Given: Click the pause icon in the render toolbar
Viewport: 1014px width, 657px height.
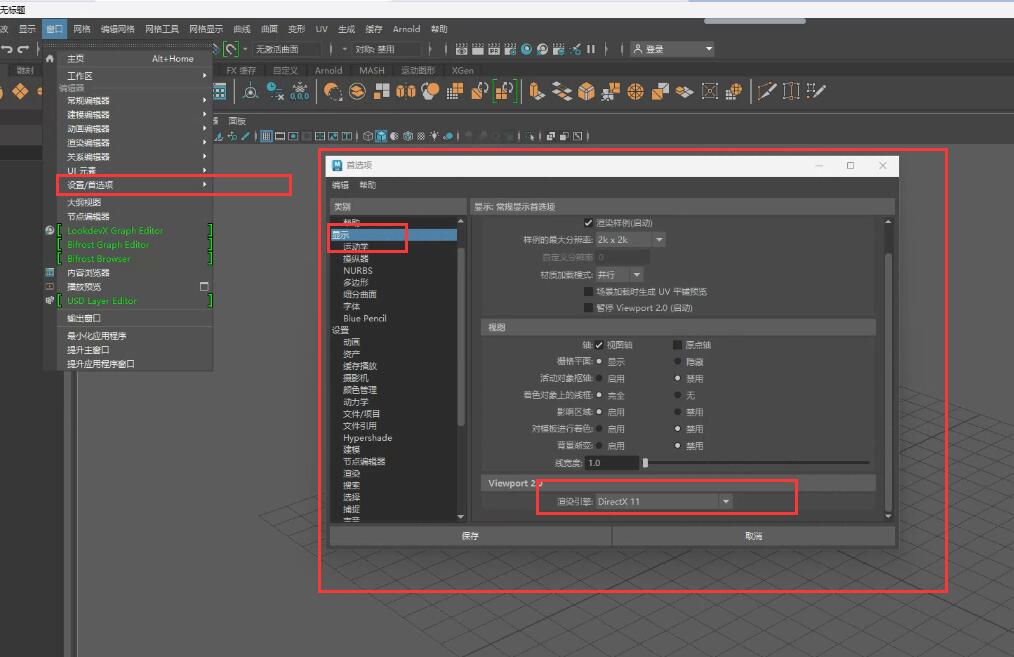Looking at the screenshot, I should [591, 49].
